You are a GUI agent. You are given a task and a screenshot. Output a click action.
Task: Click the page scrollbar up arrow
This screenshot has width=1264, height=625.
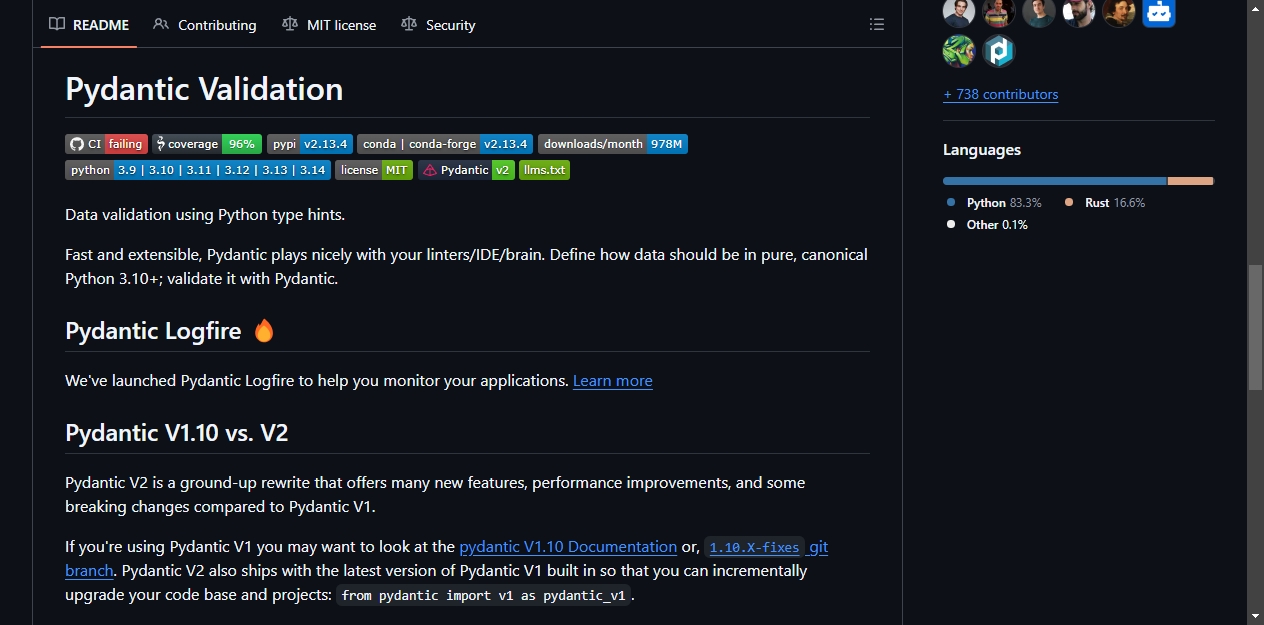1255,8
